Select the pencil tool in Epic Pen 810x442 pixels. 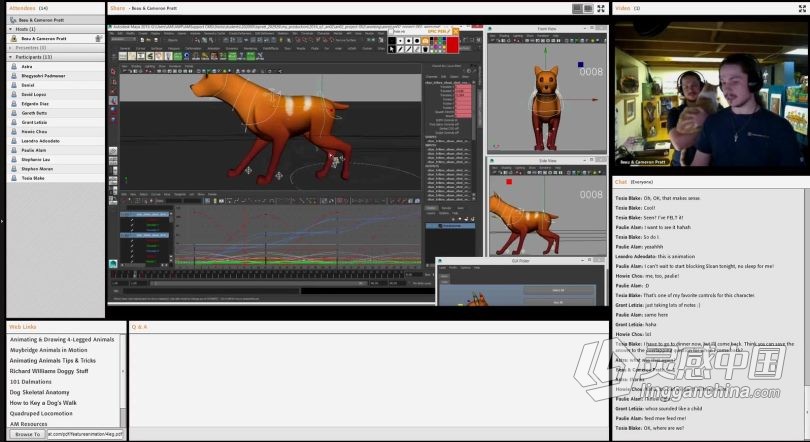click(400, 49)
